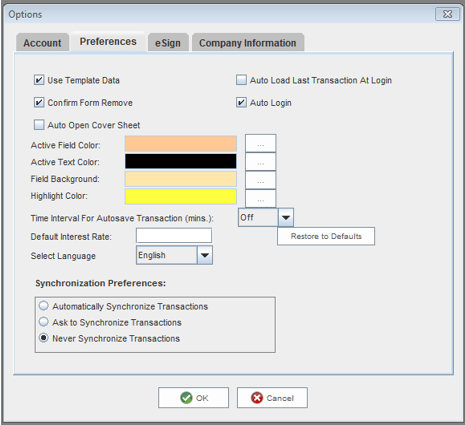This screenshot has width=465, height=425.
Task: Select Never Synchronize Transactions
Action: [x=44, y=338]
